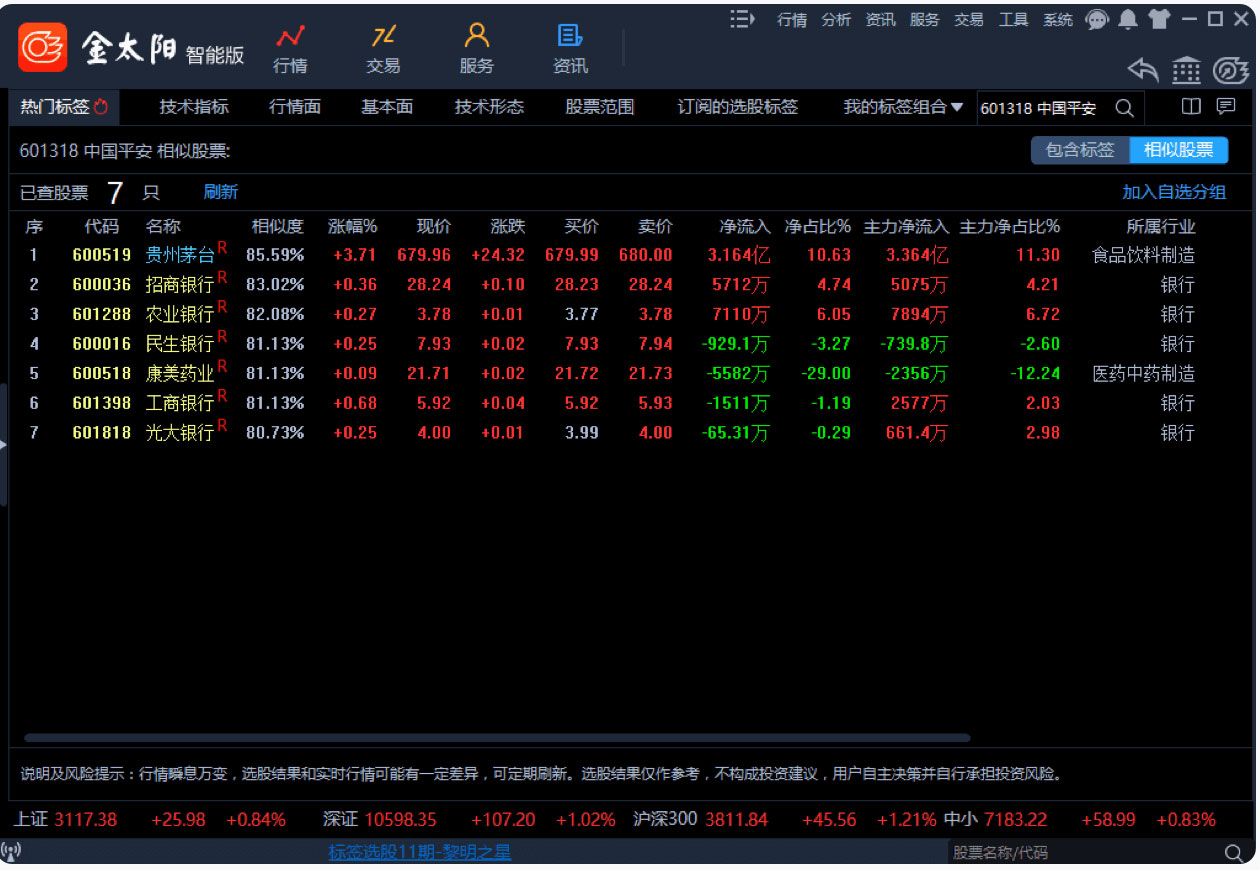Click the feedback message icon

pos(1225,106)
